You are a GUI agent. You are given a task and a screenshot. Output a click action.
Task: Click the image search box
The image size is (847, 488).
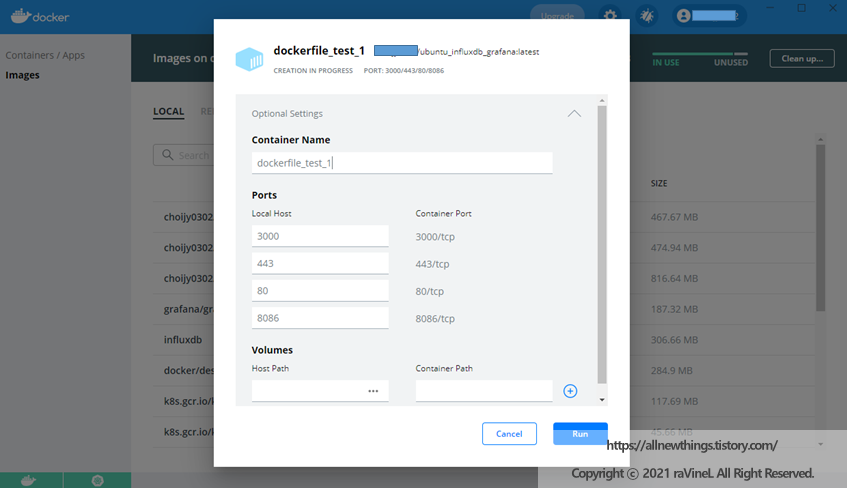pos(184,155)
